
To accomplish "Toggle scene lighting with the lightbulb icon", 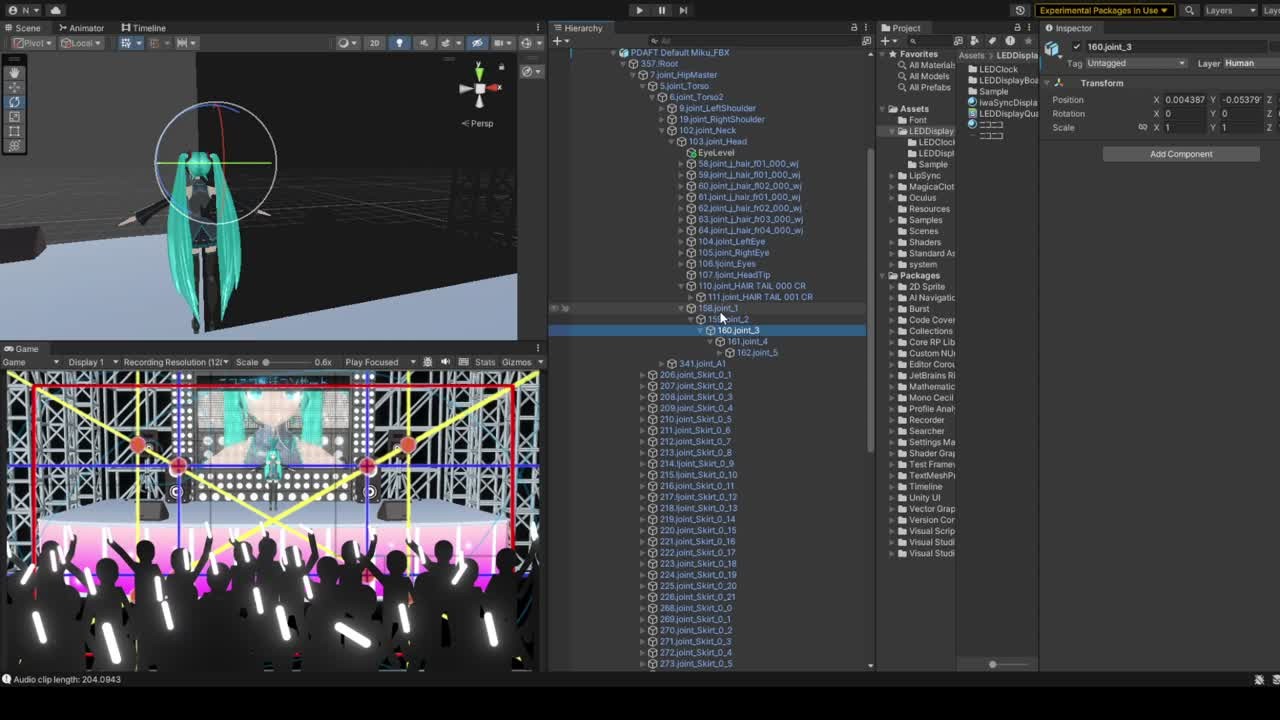I will coord(399,43).
